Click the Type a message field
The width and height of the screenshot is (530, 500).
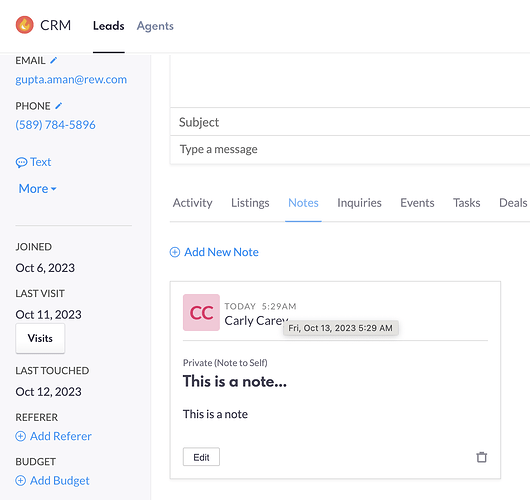[350, 149]
